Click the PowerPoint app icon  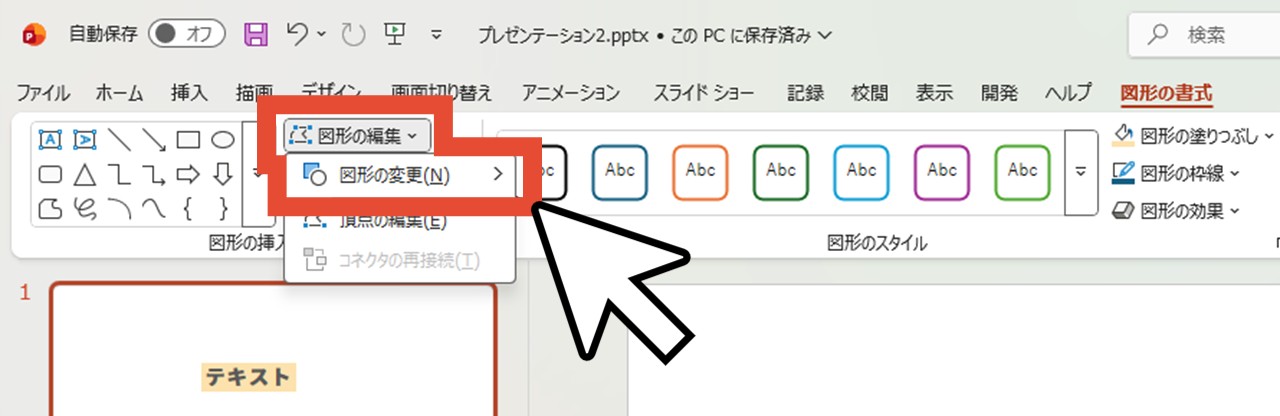pos(34,35)
